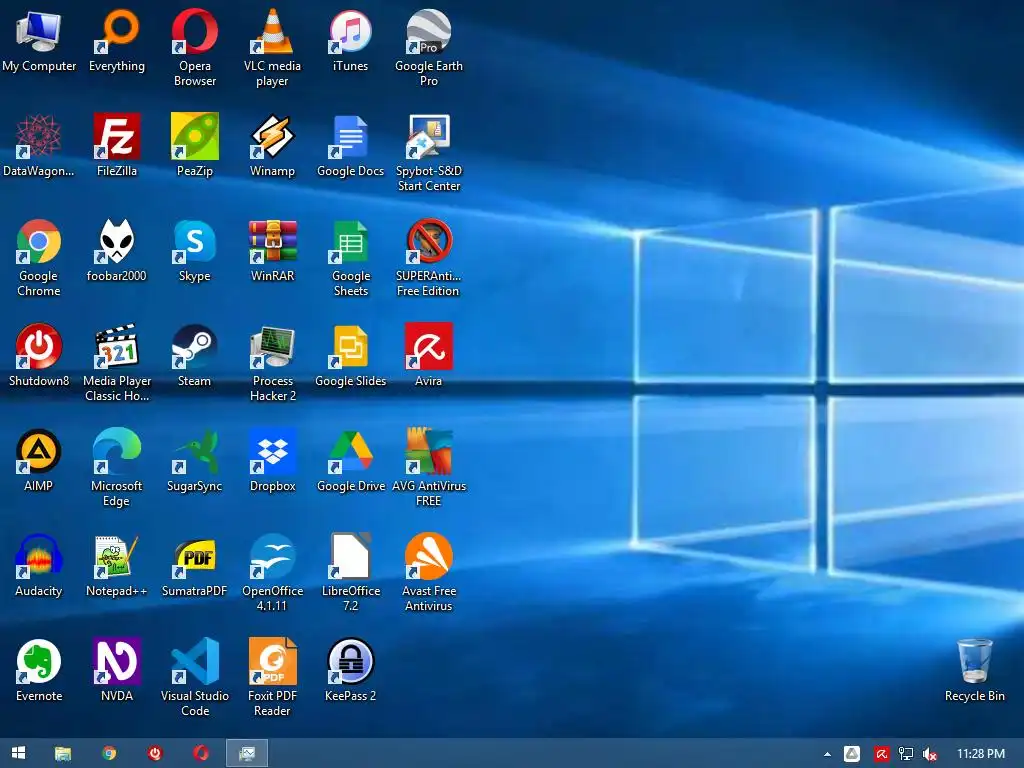This screenshot has width=1024, height=768.
Task: Click the Google Drive desktop icon
Action: click(351, 460)
